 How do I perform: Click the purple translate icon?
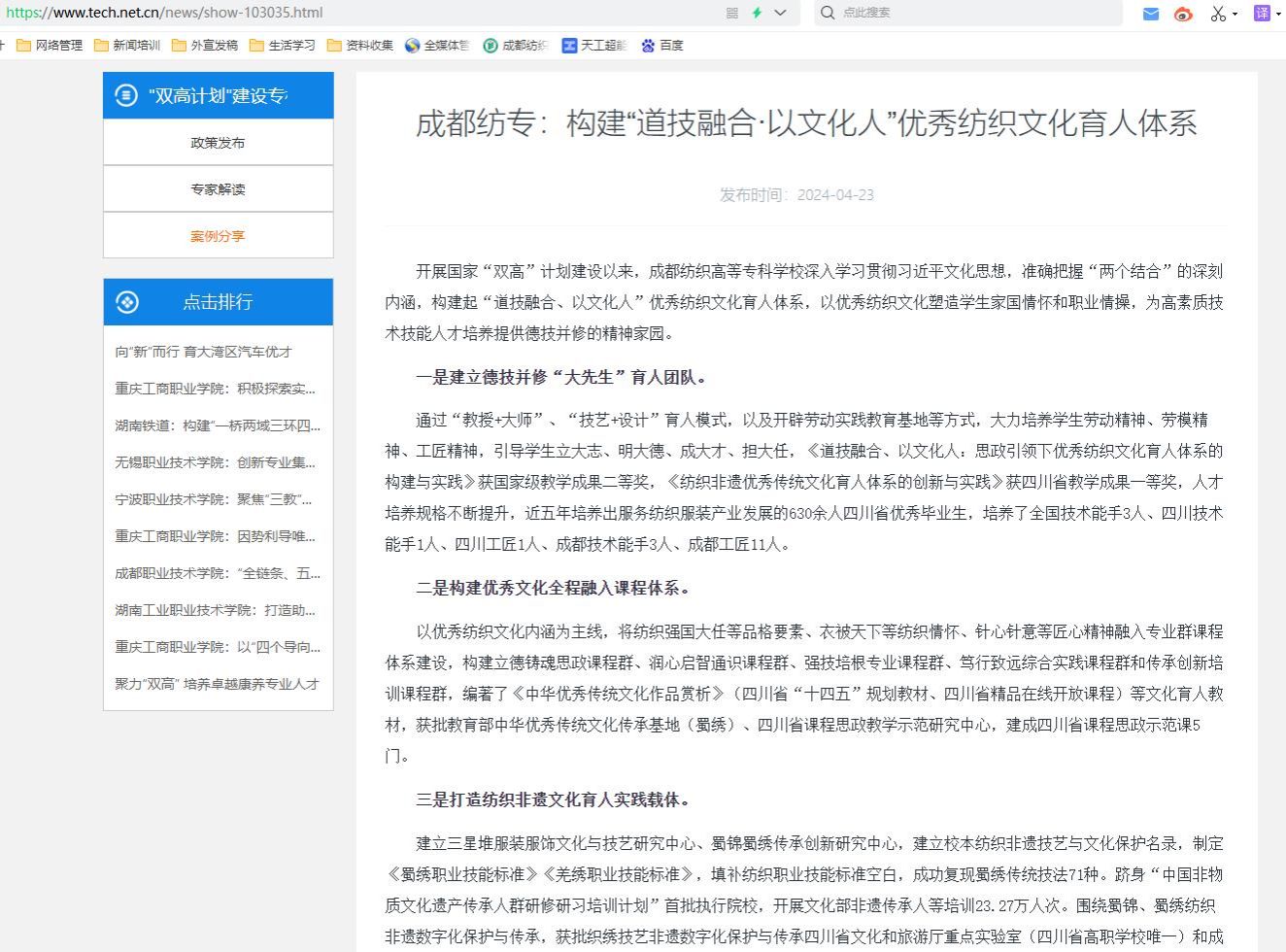[1262, 13]
